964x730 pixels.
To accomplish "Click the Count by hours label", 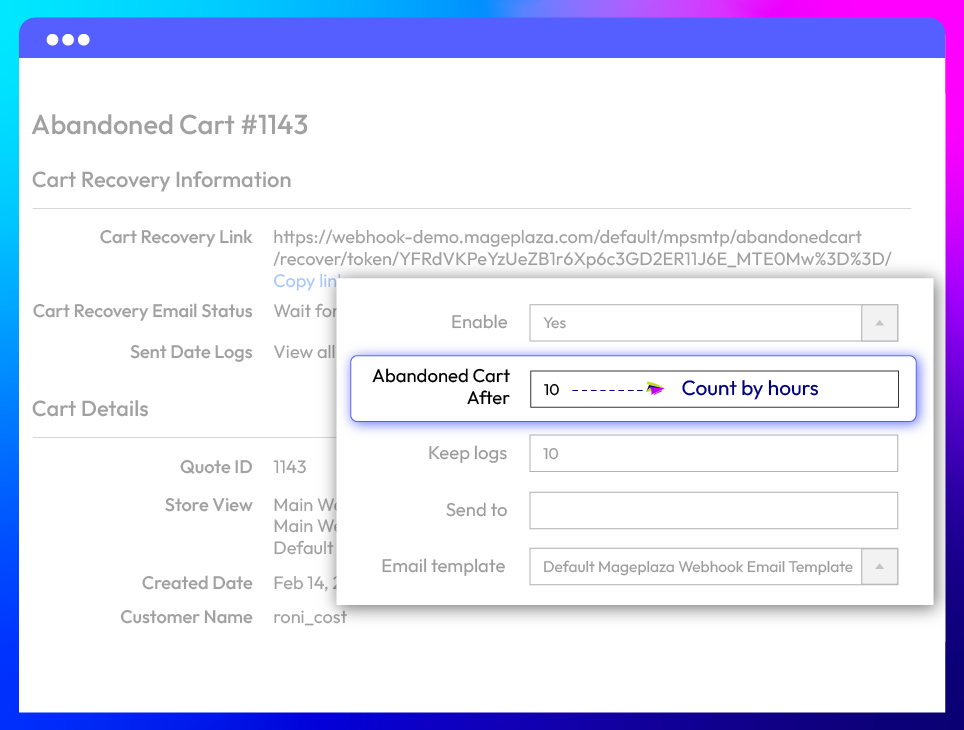I will [750, 389].
